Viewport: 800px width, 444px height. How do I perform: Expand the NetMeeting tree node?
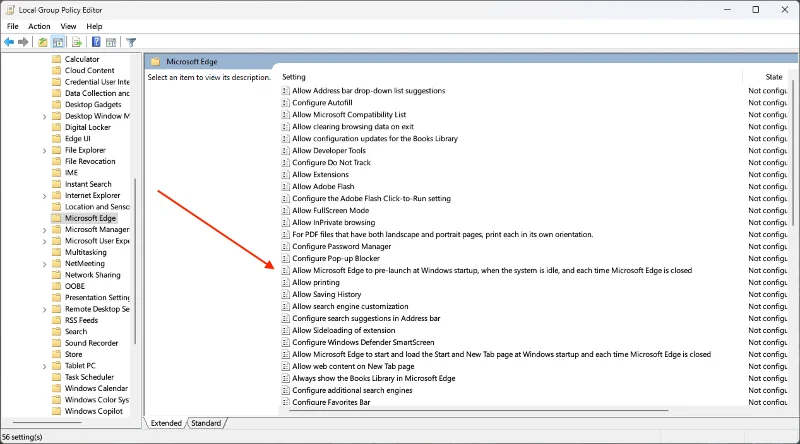(44, 264)
